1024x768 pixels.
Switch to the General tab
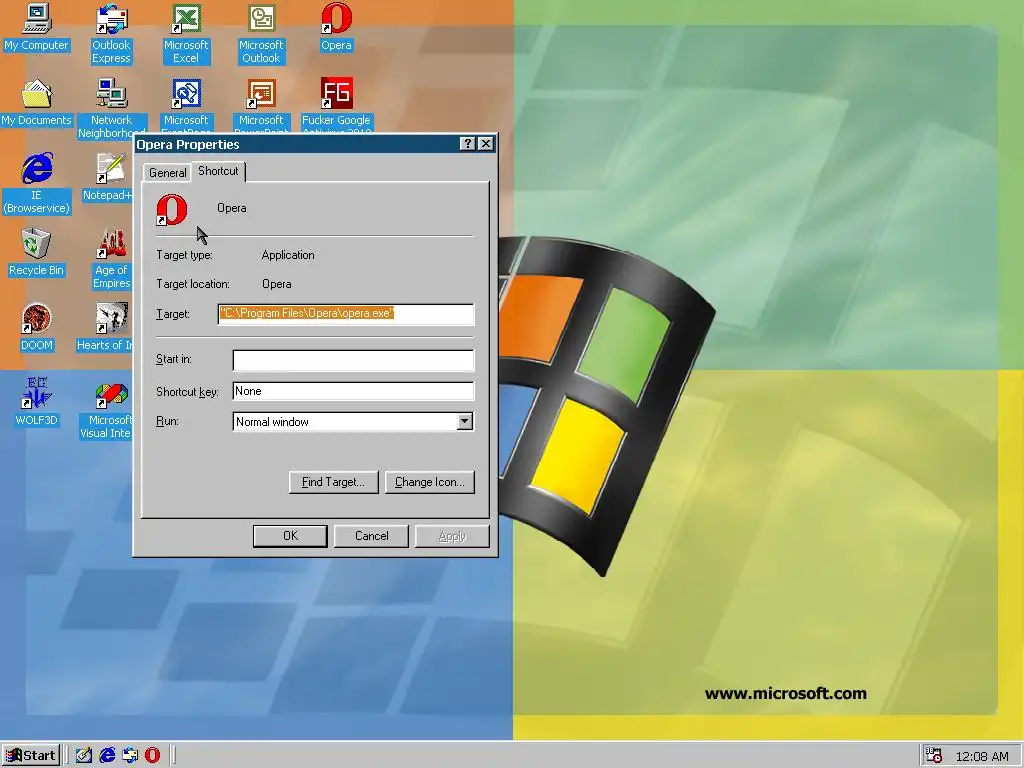(167, 172)
